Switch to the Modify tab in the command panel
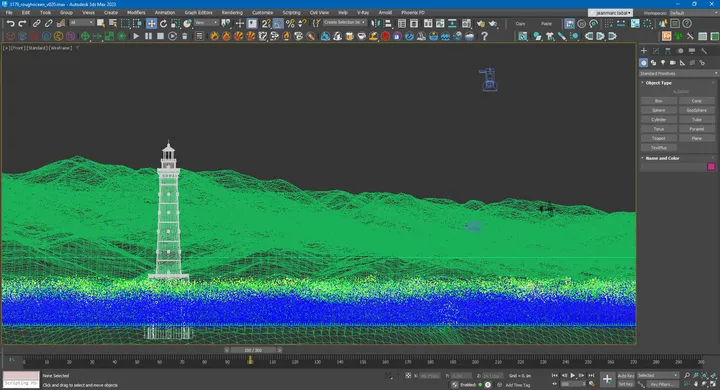The height and width of the screenshot is (390, 720). 656,51
